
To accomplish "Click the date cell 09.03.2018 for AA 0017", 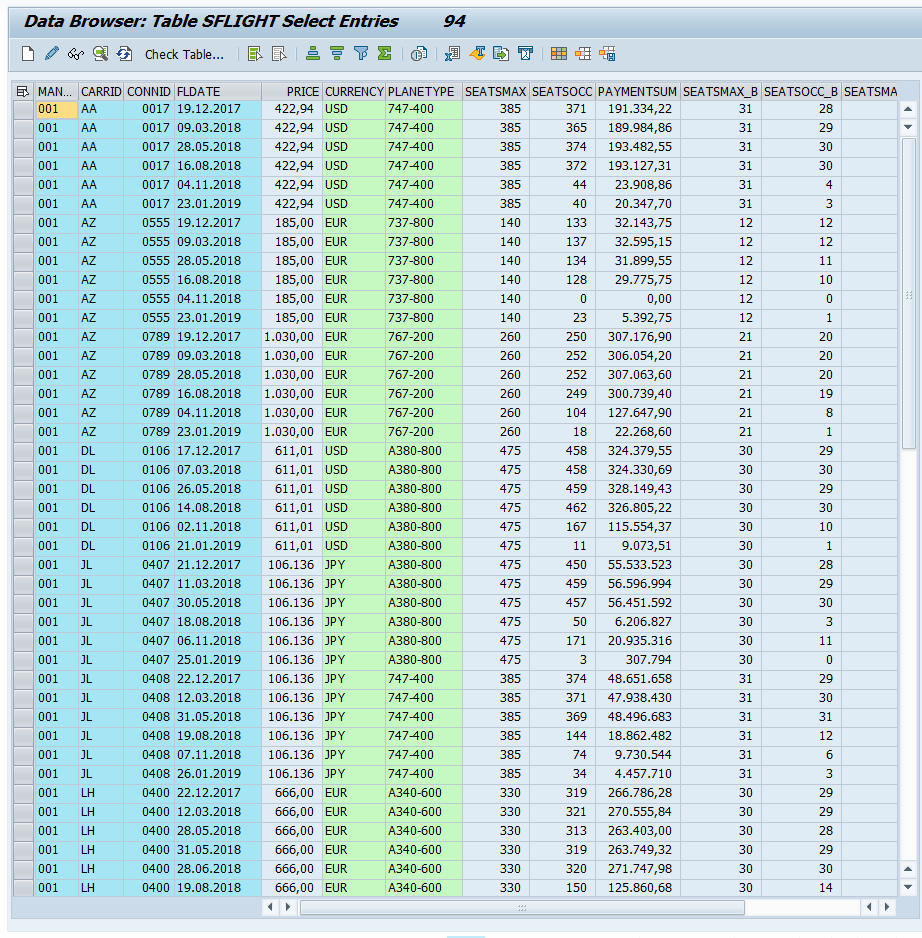I will [x=218, y=128].
